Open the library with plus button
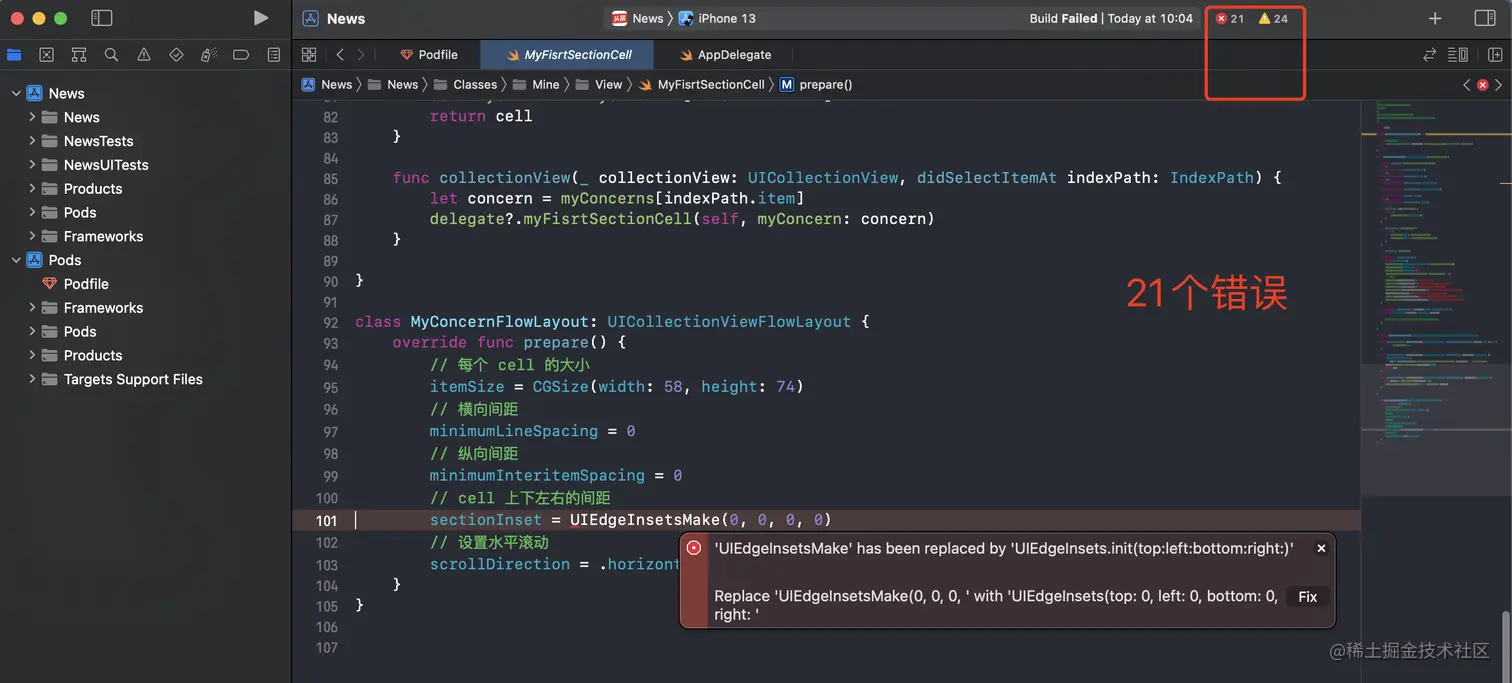Image resolution: width=1512 pixels, height=683 pixels. [x=1435, y=18]
